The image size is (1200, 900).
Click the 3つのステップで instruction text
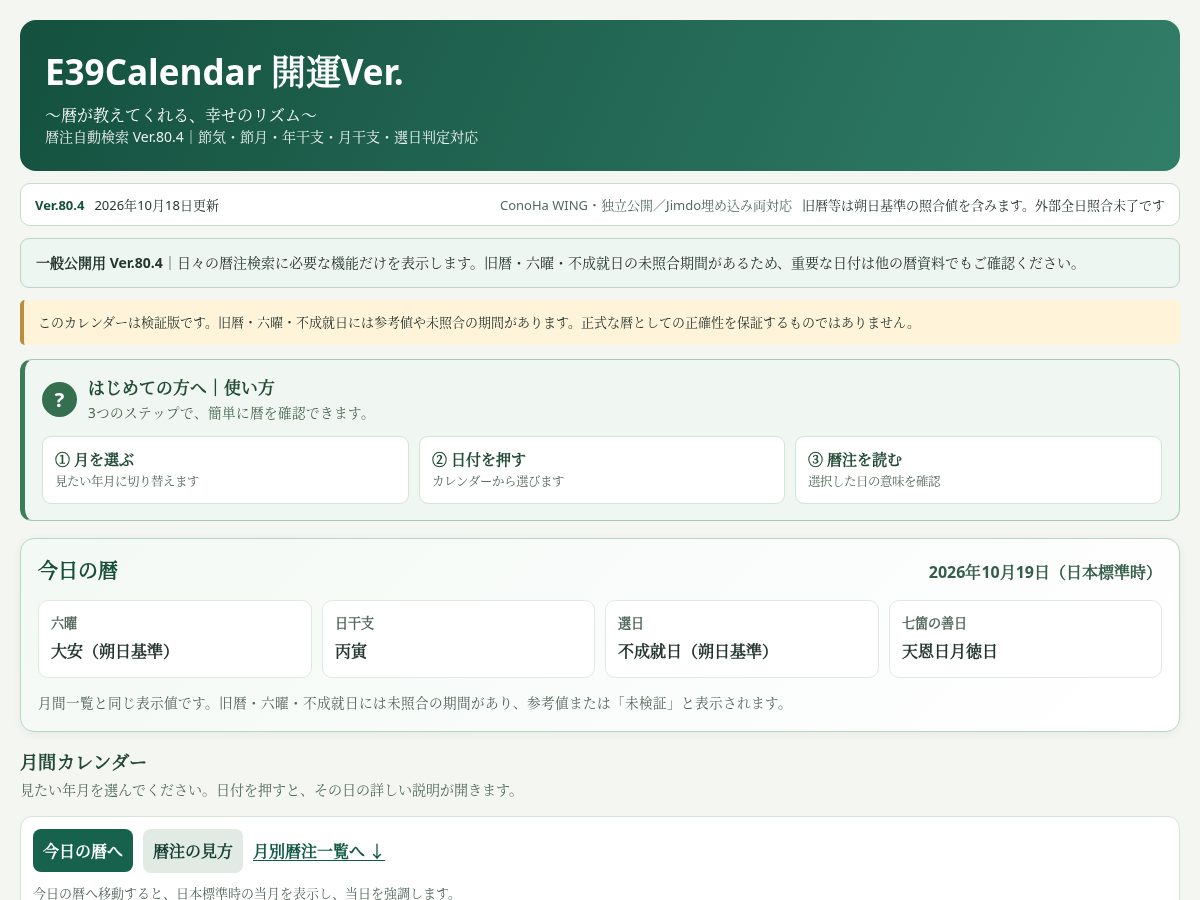pos(229,413)
